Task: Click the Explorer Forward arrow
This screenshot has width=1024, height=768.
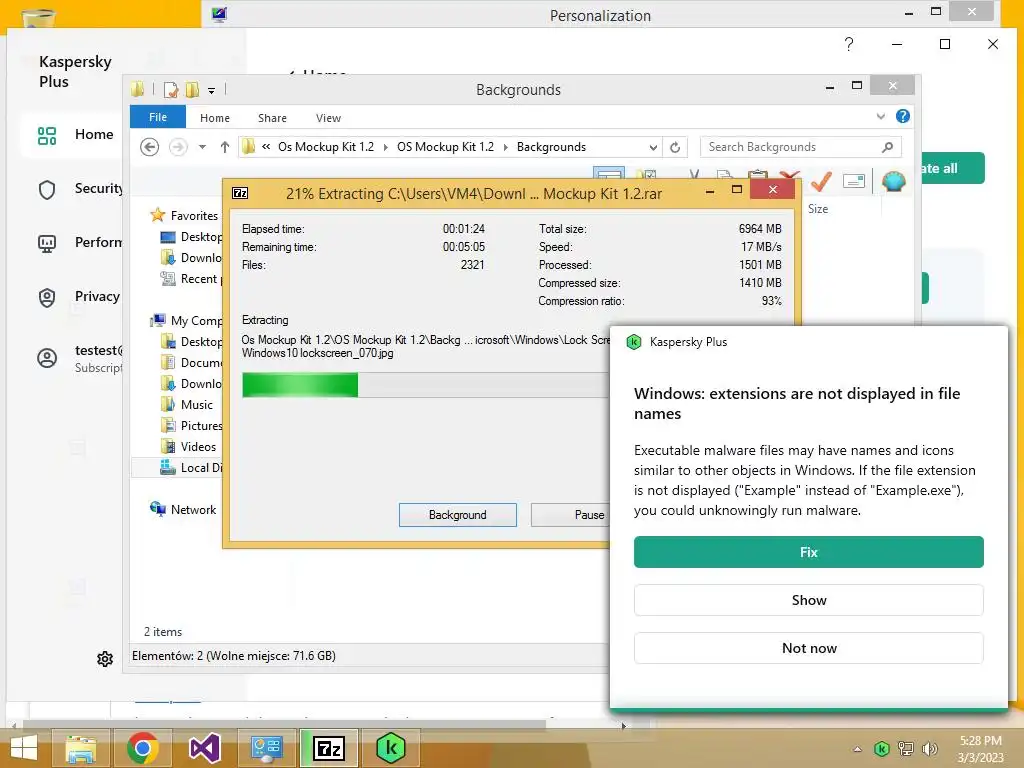Action: pos(178,147)
